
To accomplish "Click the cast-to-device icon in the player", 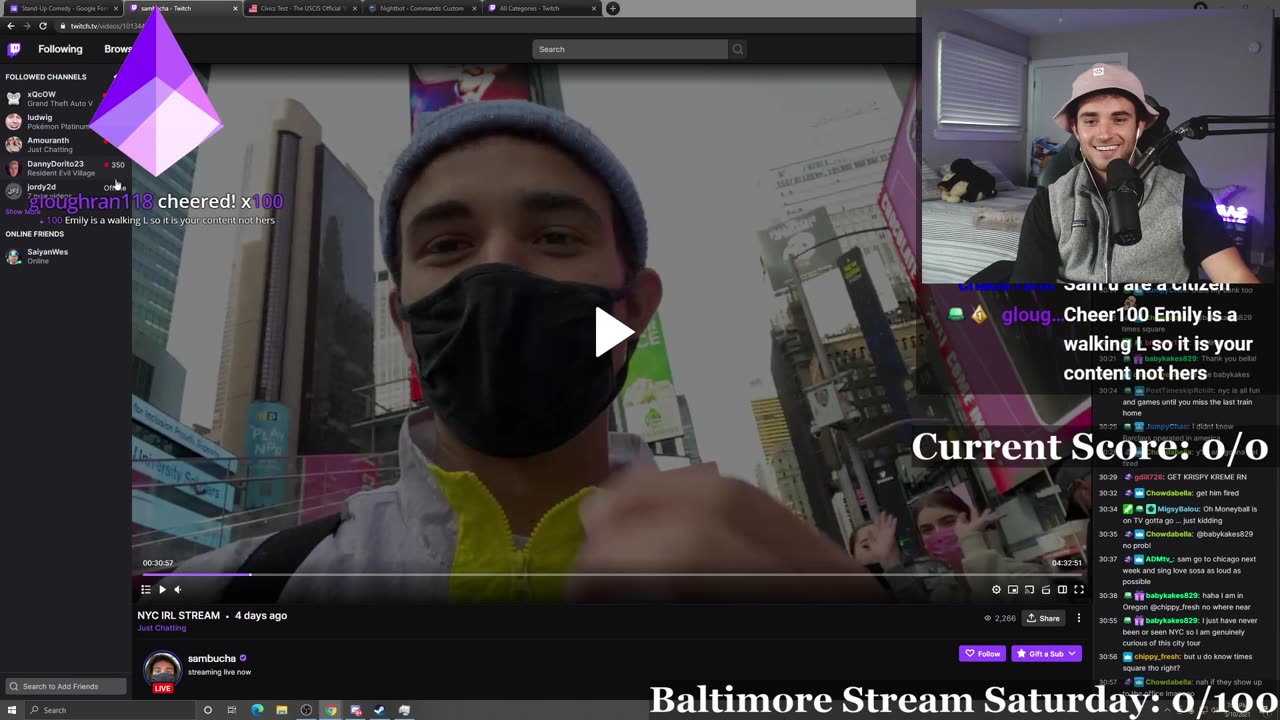I will tap(1029, 590).
